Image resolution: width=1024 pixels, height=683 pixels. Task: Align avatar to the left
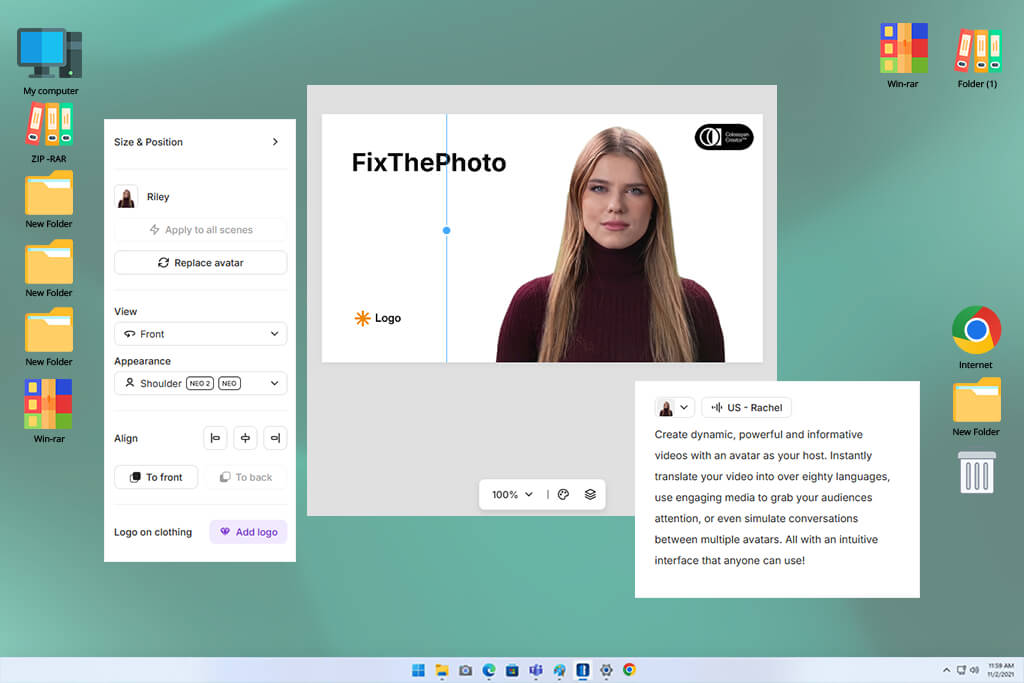pos(215,438)
